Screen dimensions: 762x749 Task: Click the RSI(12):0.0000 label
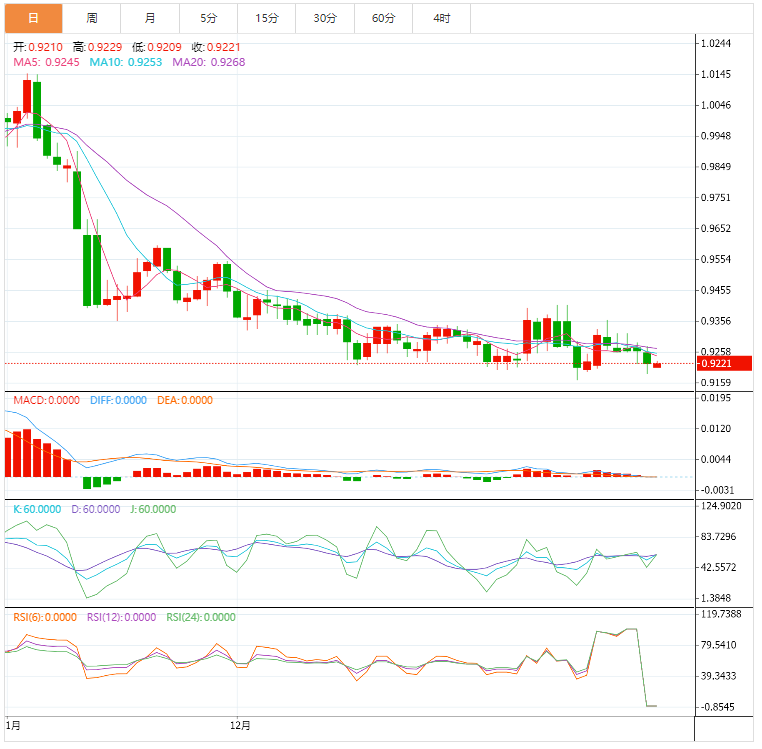[x=121, y=617]
